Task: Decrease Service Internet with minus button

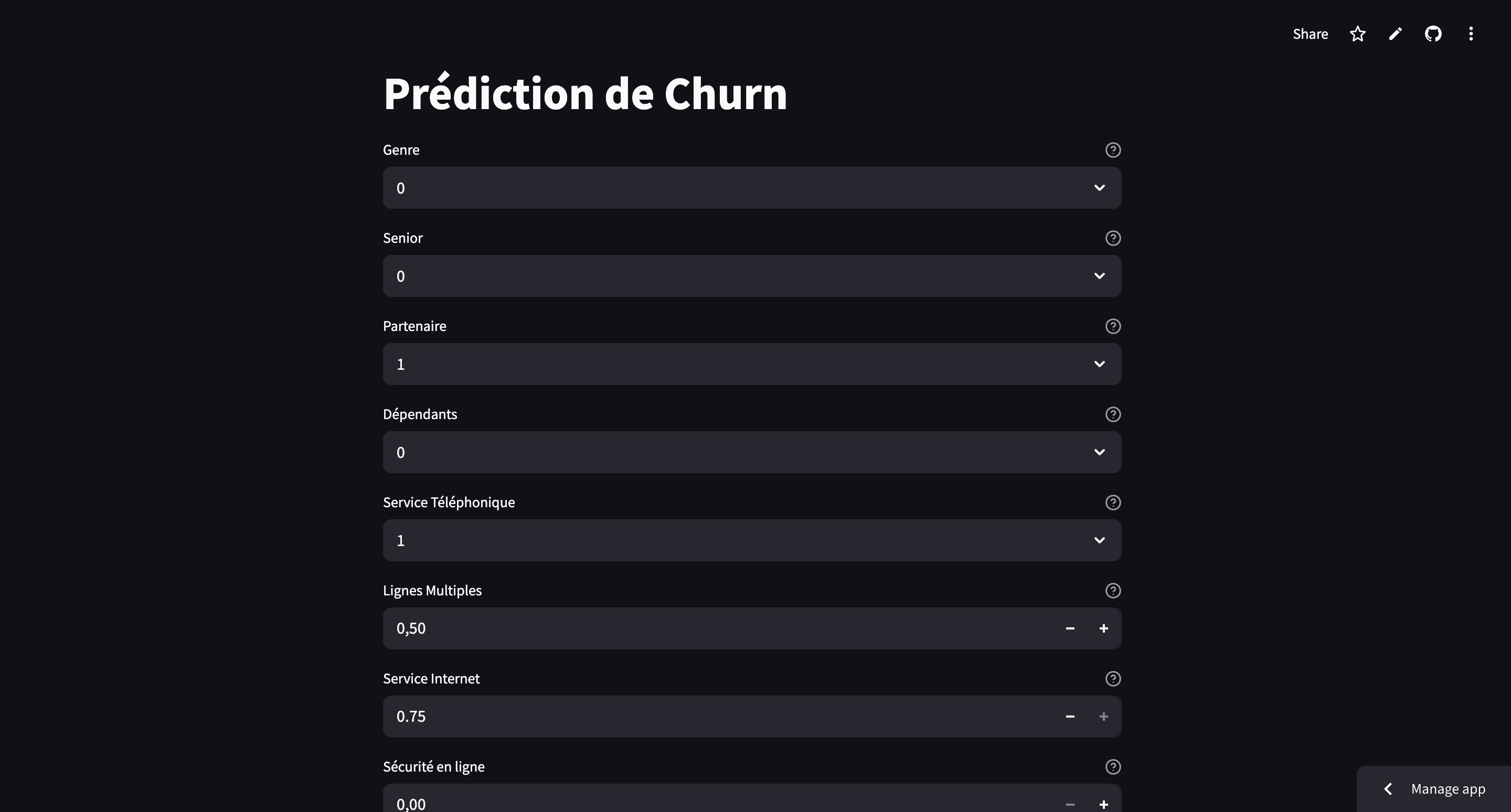Action: (x=1070, y=717)
